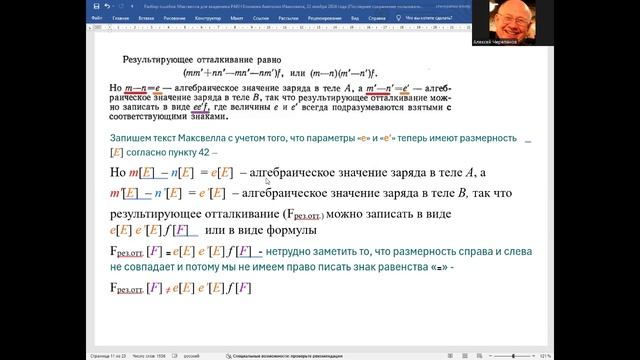Open the Конструктор ribbon tab

click(208, 18)
